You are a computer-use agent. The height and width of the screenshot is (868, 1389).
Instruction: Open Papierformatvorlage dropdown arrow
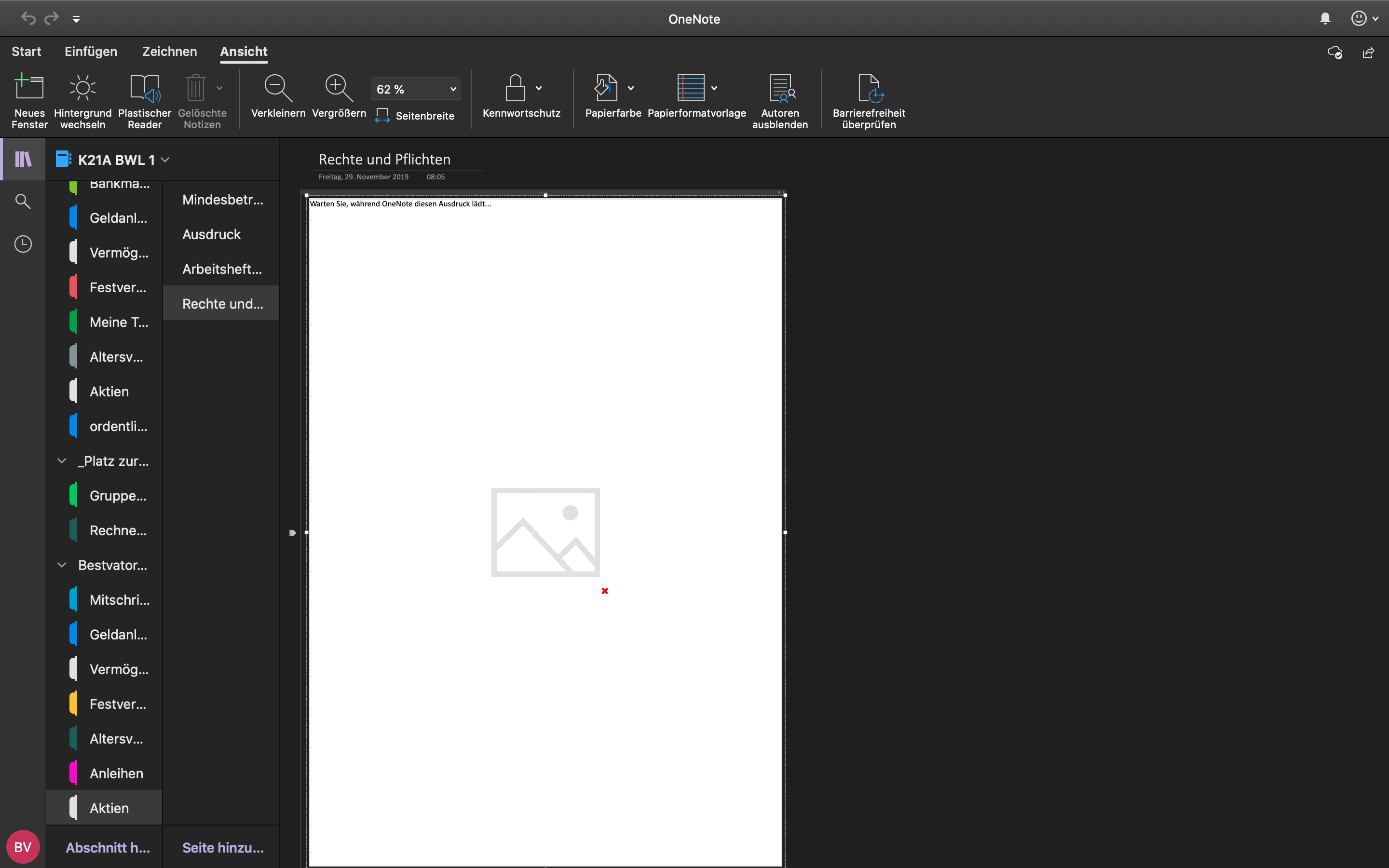pos(714,88)
